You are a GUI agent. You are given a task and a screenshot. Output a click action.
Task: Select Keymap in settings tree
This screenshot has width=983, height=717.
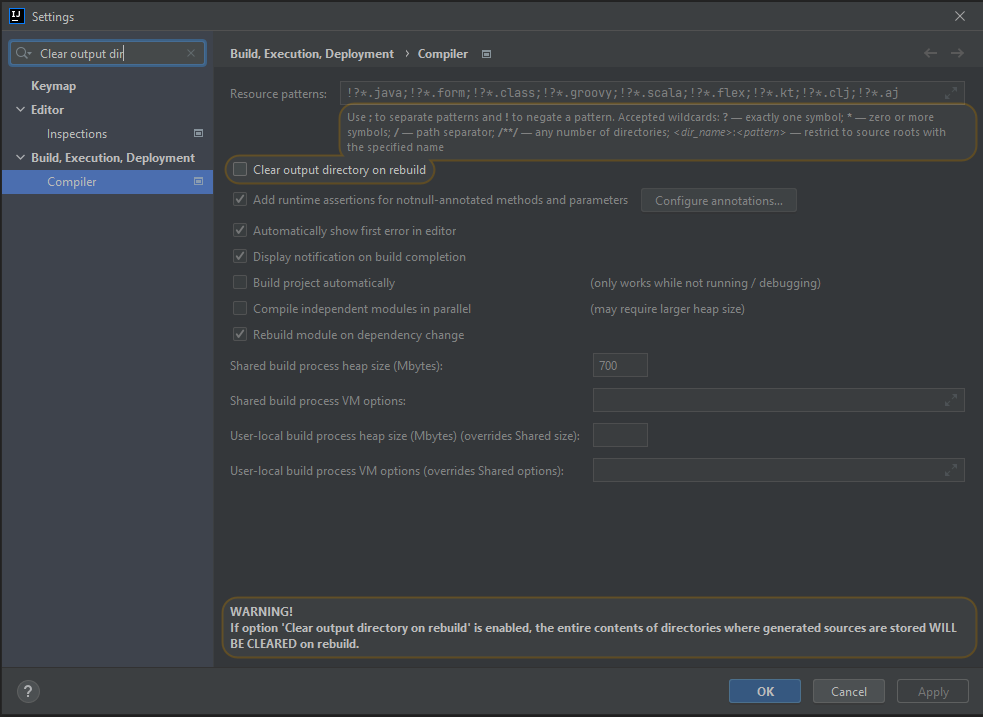coord(53,86)
